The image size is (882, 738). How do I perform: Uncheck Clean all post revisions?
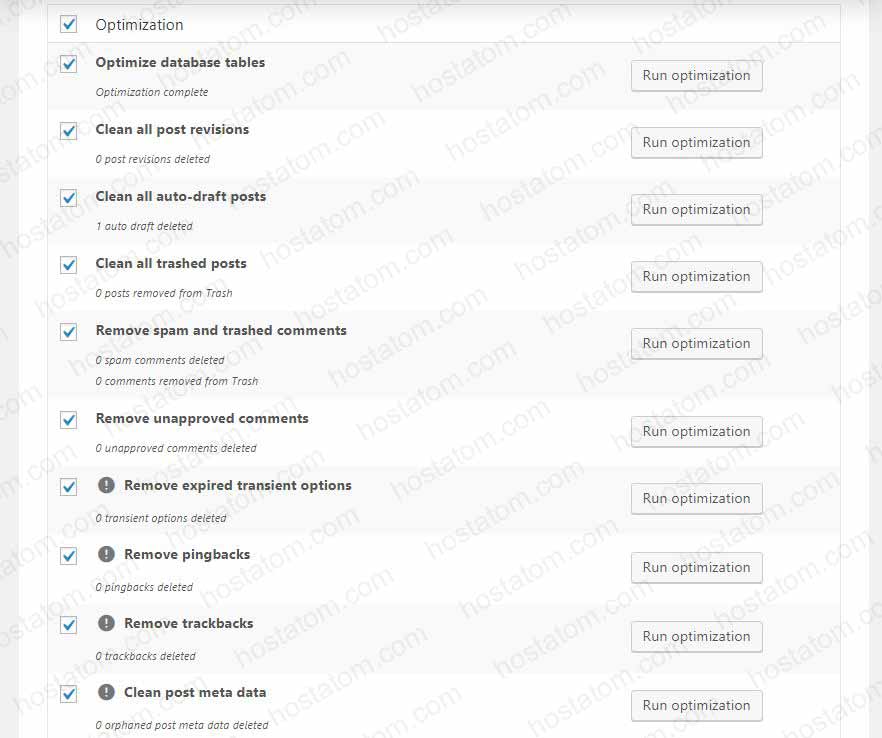(68, 131)
